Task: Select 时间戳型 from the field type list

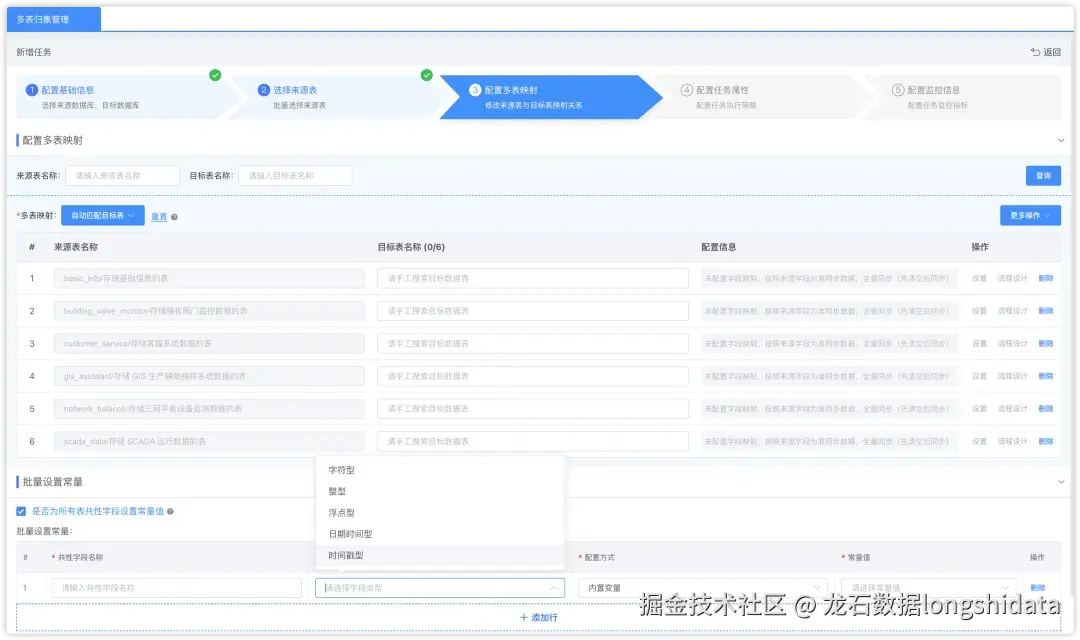Action: click(x=439, y=555)
